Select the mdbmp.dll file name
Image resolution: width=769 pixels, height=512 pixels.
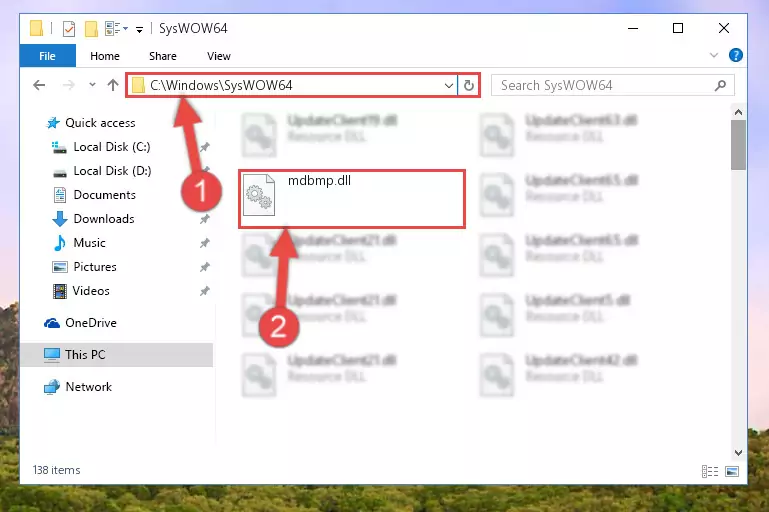[319, 180]
